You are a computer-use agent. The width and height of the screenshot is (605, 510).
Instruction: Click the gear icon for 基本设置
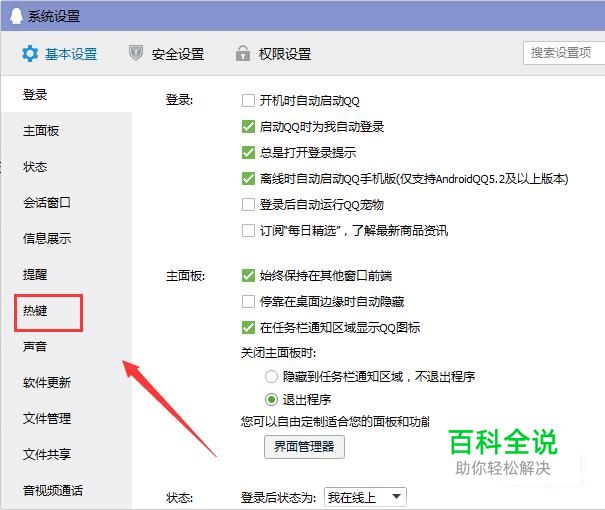(30, 54)
